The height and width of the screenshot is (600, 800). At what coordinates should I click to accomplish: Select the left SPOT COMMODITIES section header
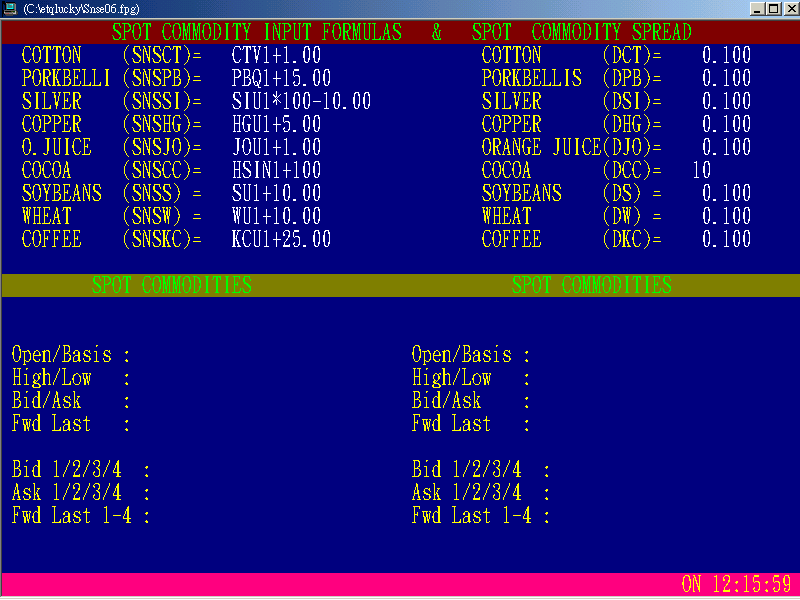(170, 285)
